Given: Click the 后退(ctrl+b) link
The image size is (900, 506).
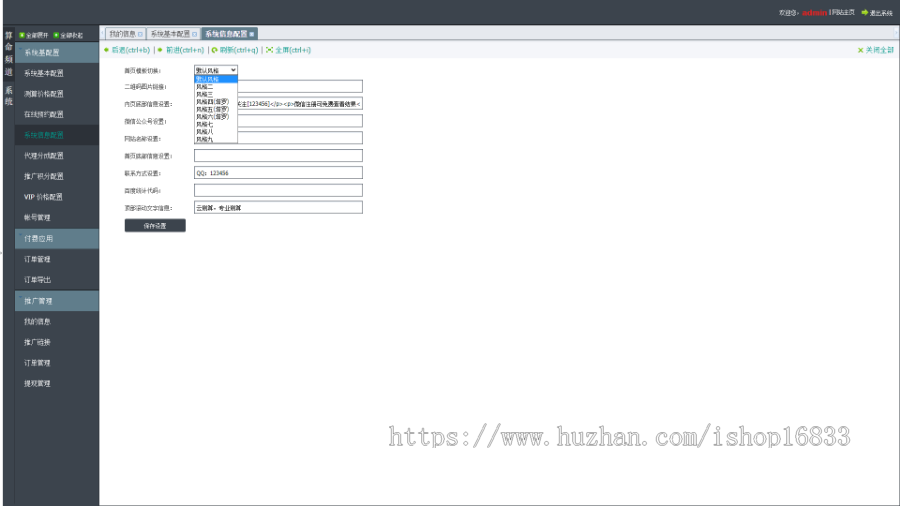Looking at the screenshot, I should (130, 50).
